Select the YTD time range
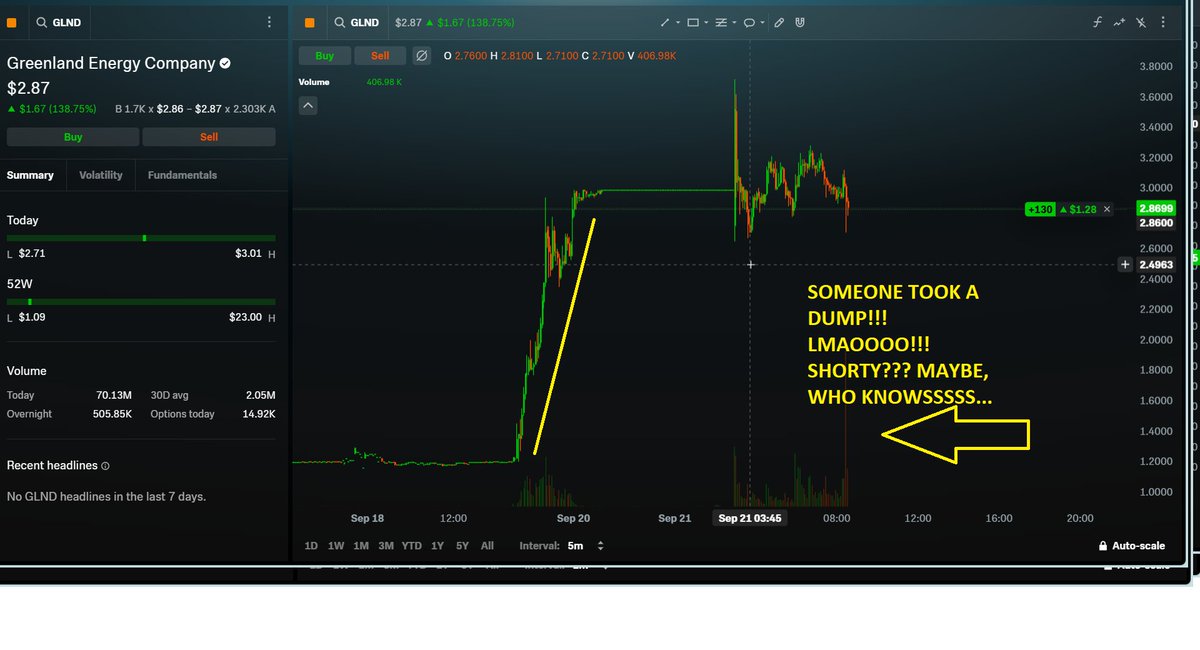 coord(412,546)
